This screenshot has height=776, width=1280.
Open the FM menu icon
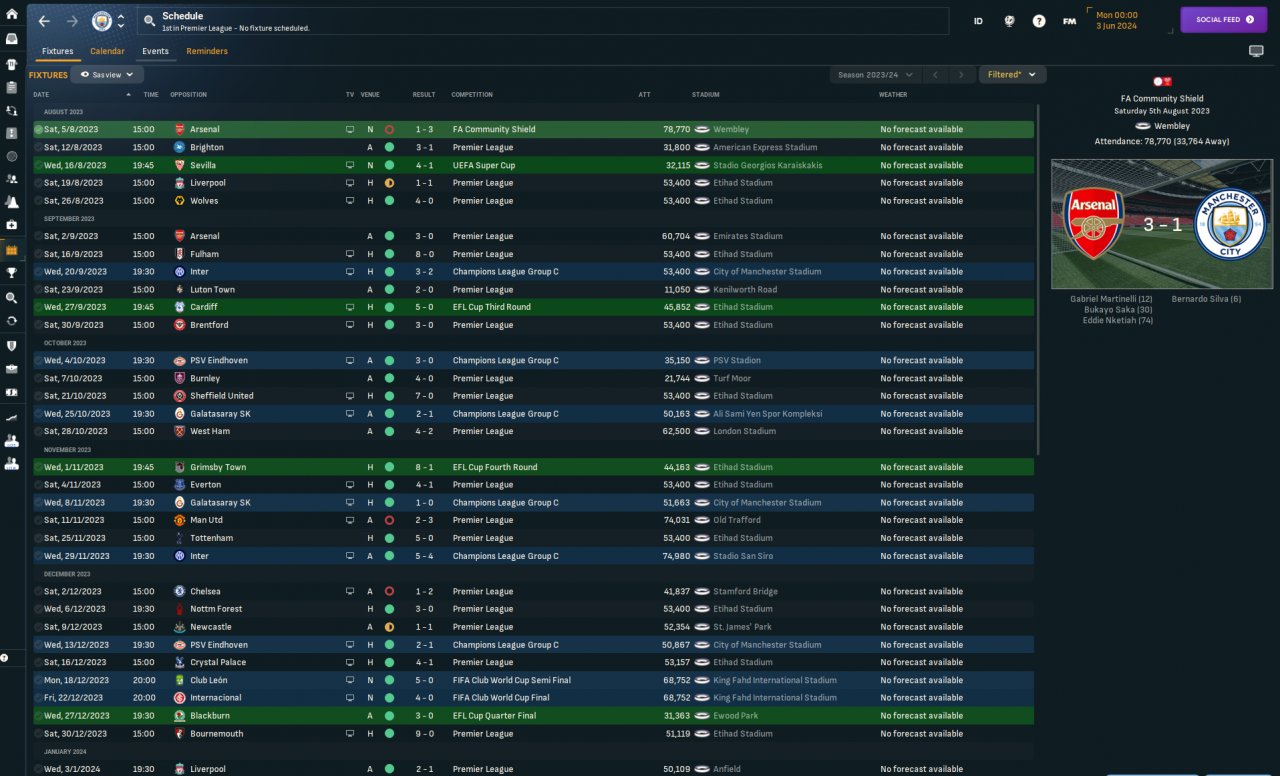coord(1069,21)
